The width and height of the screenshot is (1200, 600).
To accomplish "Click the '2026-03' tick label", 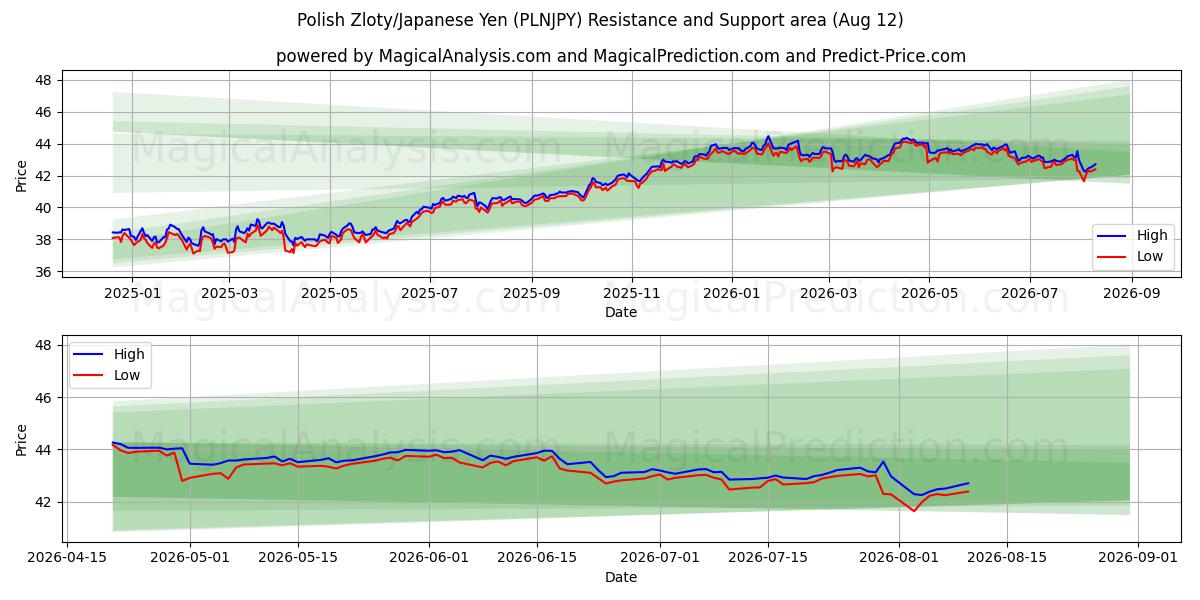I will coord(829,294).
